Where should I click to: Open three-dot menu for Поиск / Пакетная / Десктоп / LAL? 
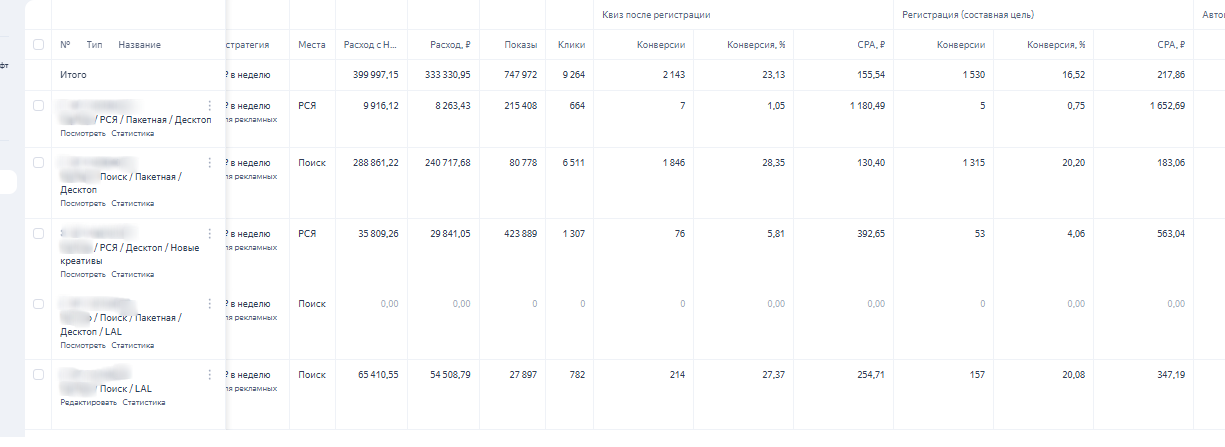click(x=209, y=304)
